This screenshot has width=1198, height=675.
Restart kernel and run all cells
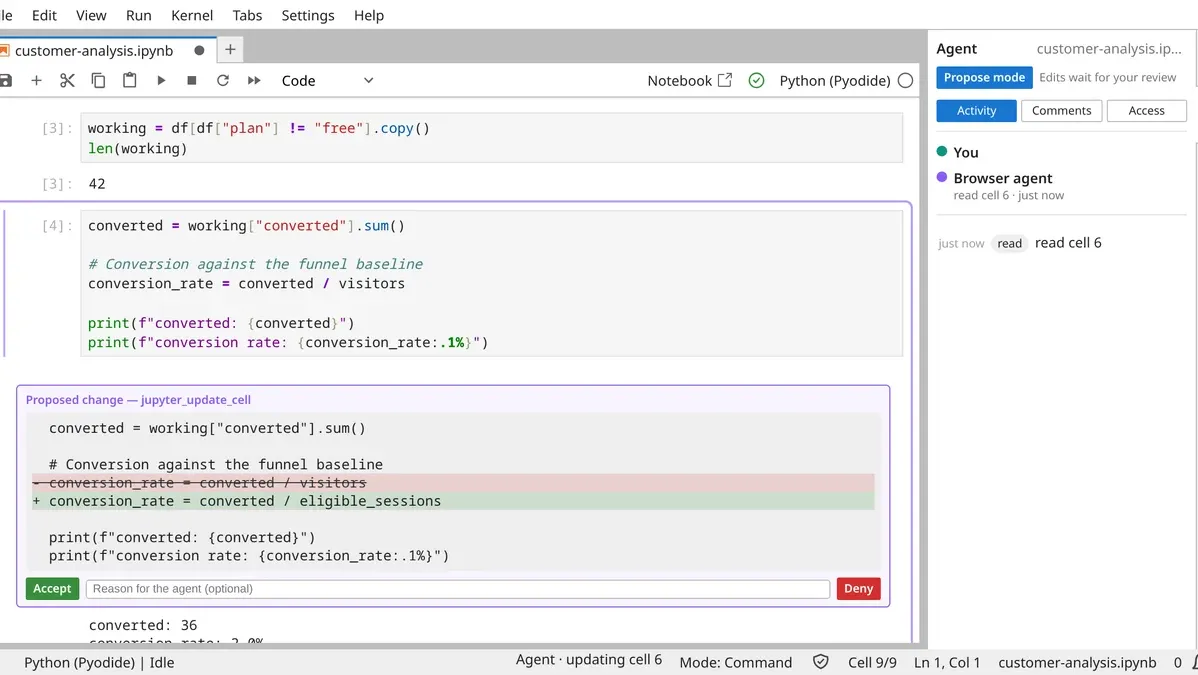[254, 80]
